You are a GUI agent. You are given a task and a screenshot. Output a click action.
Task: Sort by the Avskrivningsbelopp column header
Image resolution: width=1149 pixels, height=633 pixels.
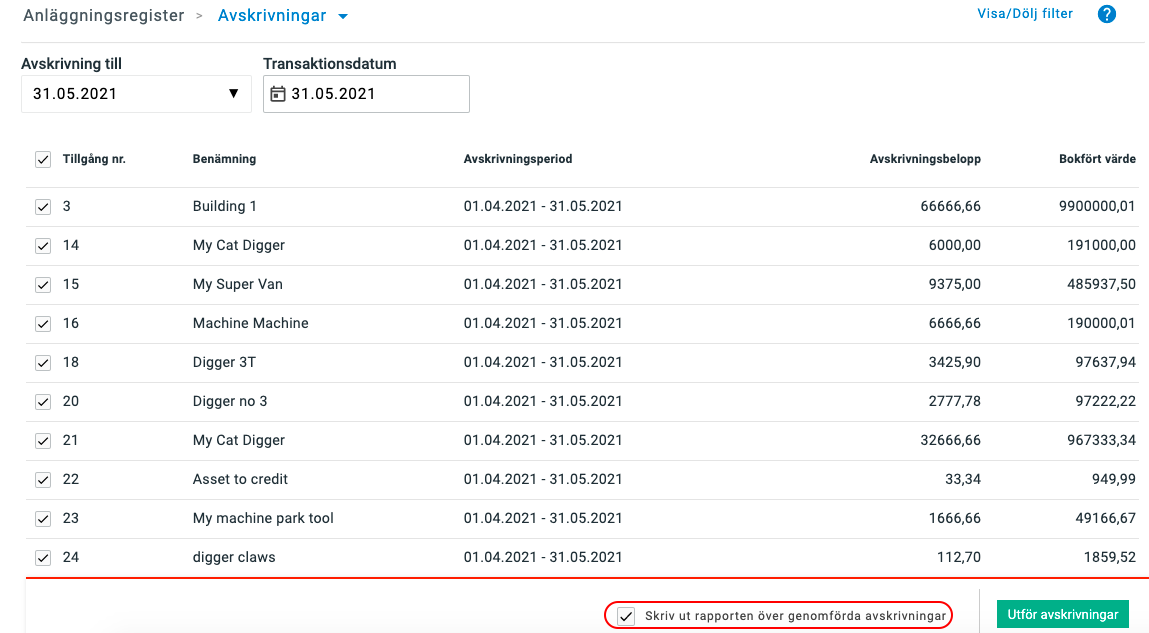[925, 159]
